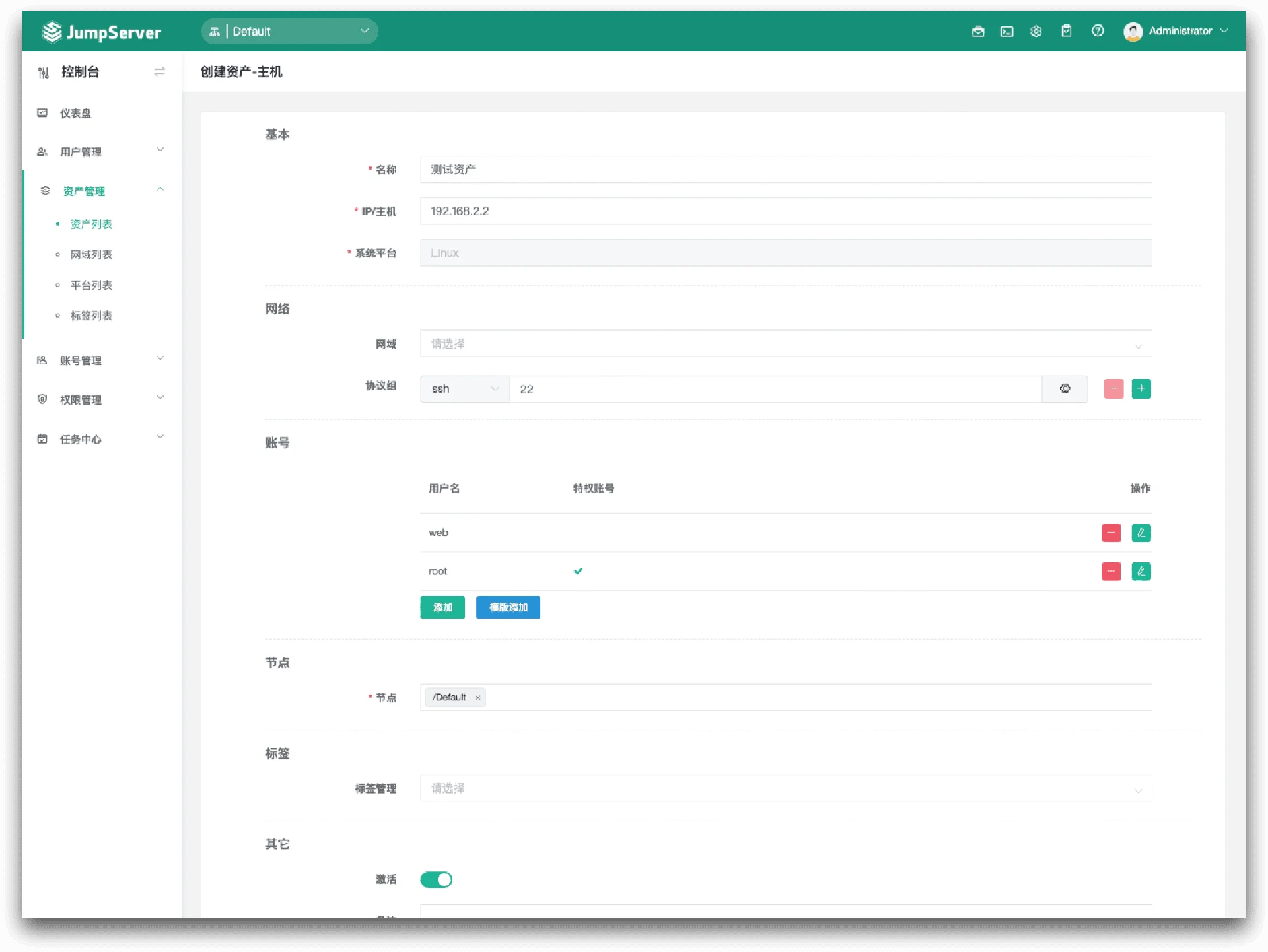Click the IP/主机 input field
This screenshot has width=1268, height=952.
786,211
